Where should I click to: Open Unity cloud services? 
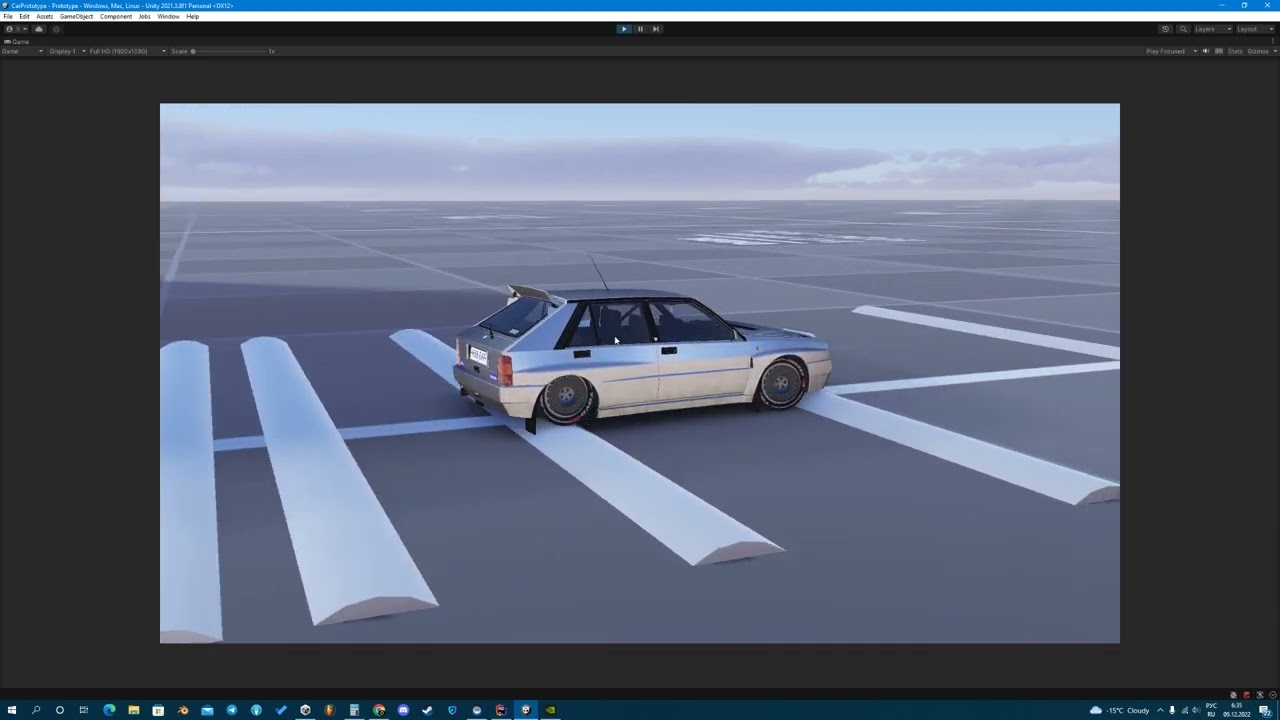pos(39,29)
